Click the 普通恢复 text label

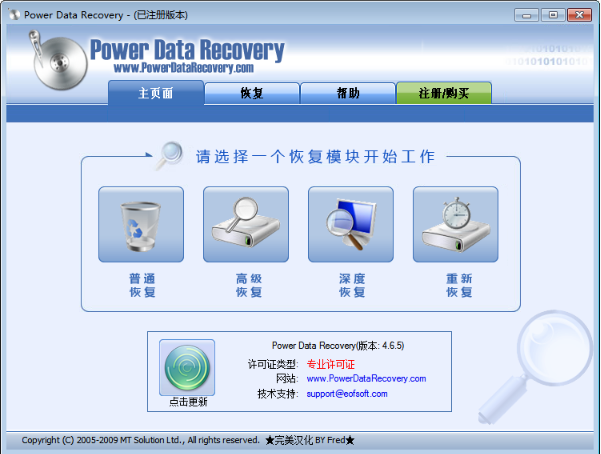[x=142, y=285]
